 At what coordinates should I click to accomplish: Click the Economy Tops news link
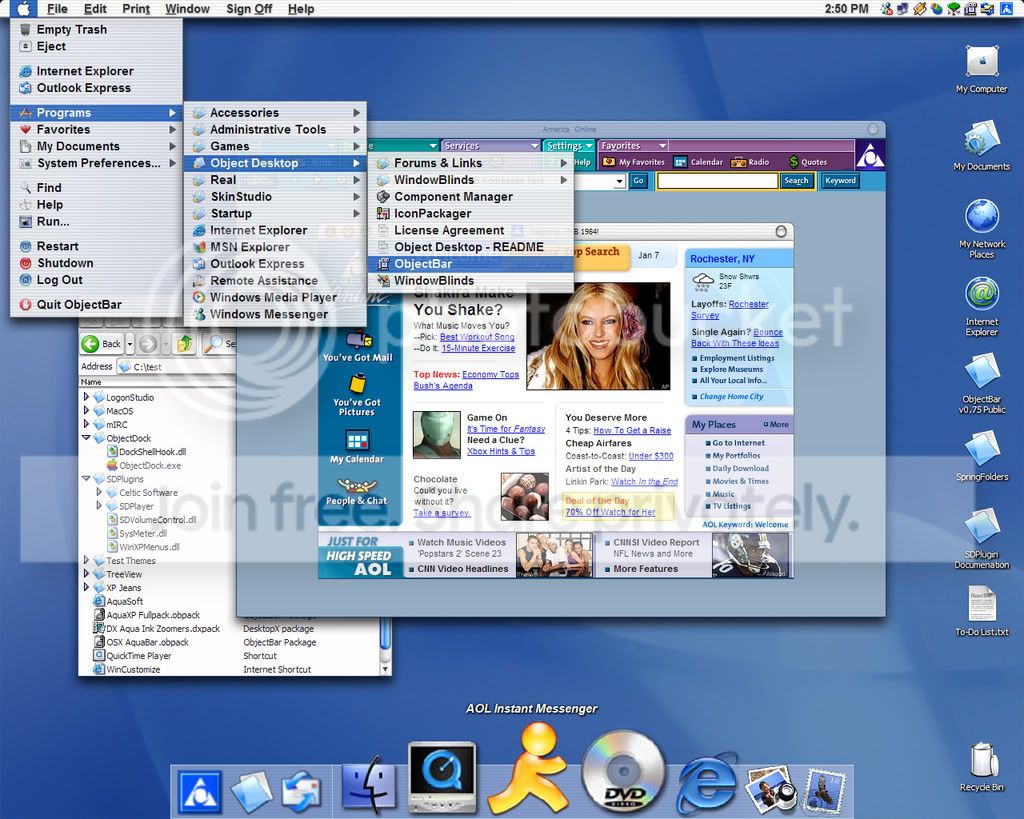(x=490, y=374)
